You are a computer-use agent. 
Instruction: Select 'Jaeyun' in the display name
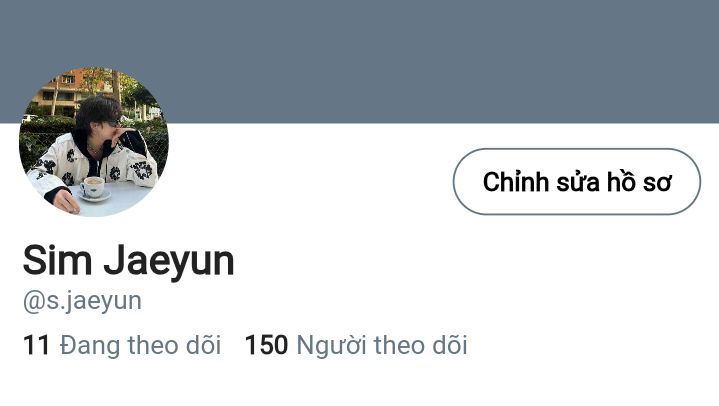[169, 261]
